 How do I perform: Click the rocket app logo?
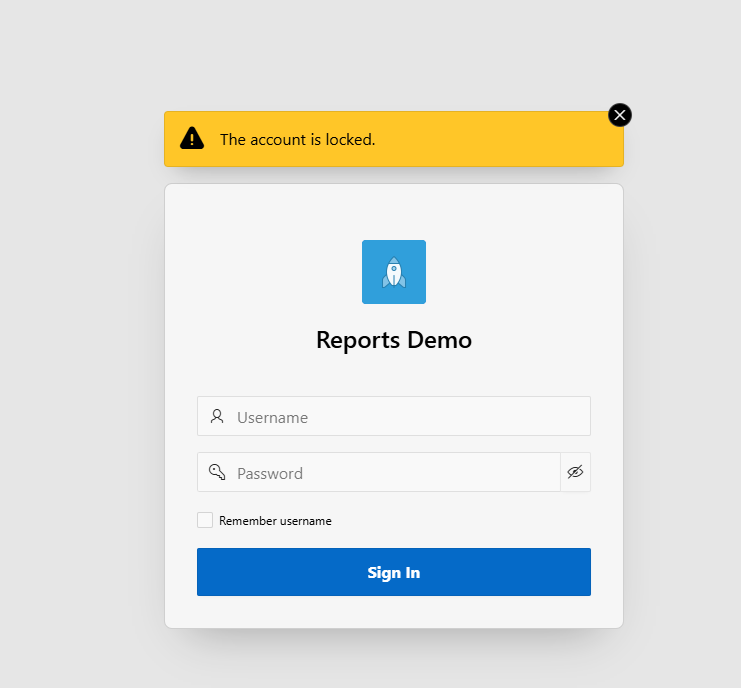(394, 272)
